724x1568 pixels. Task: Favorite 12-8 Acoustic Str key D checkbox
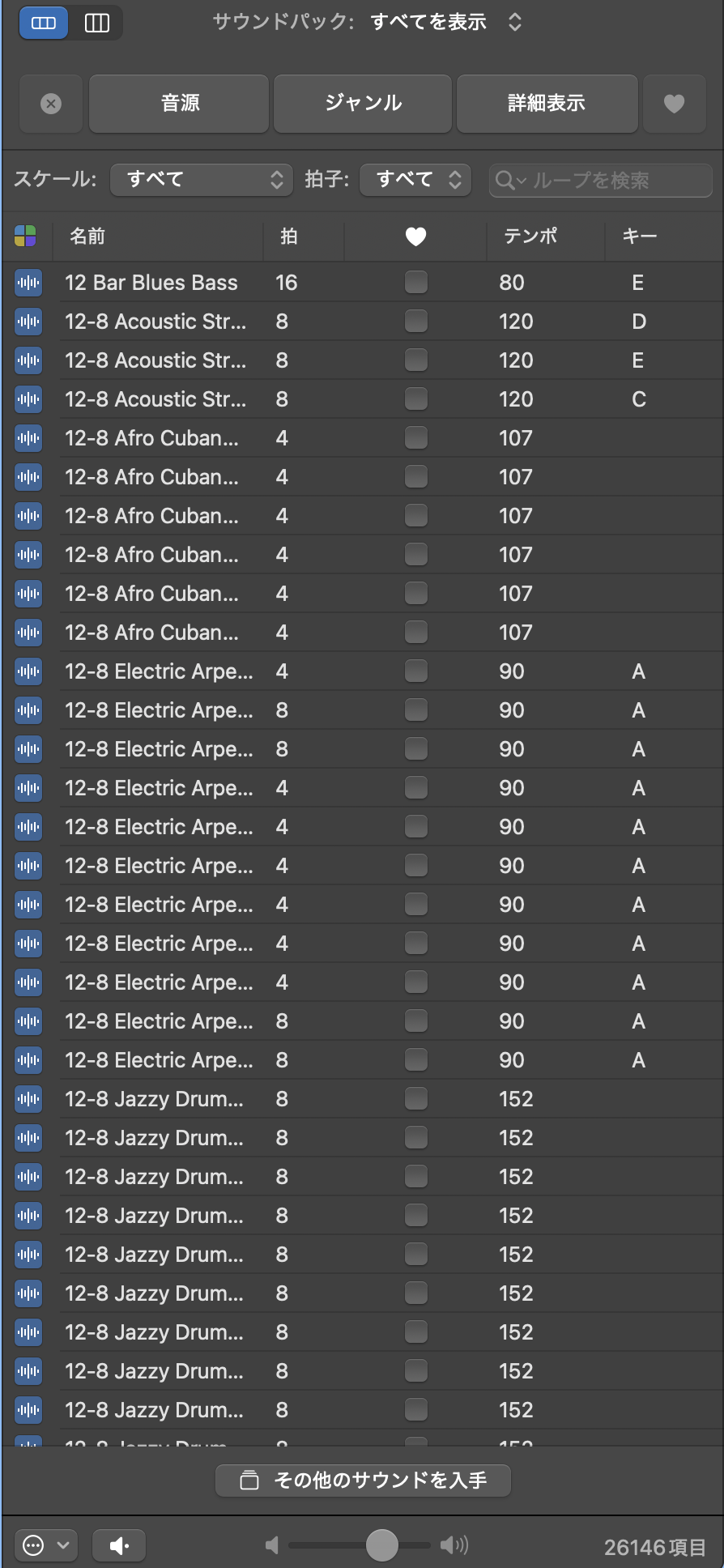[x=416, y=322]
